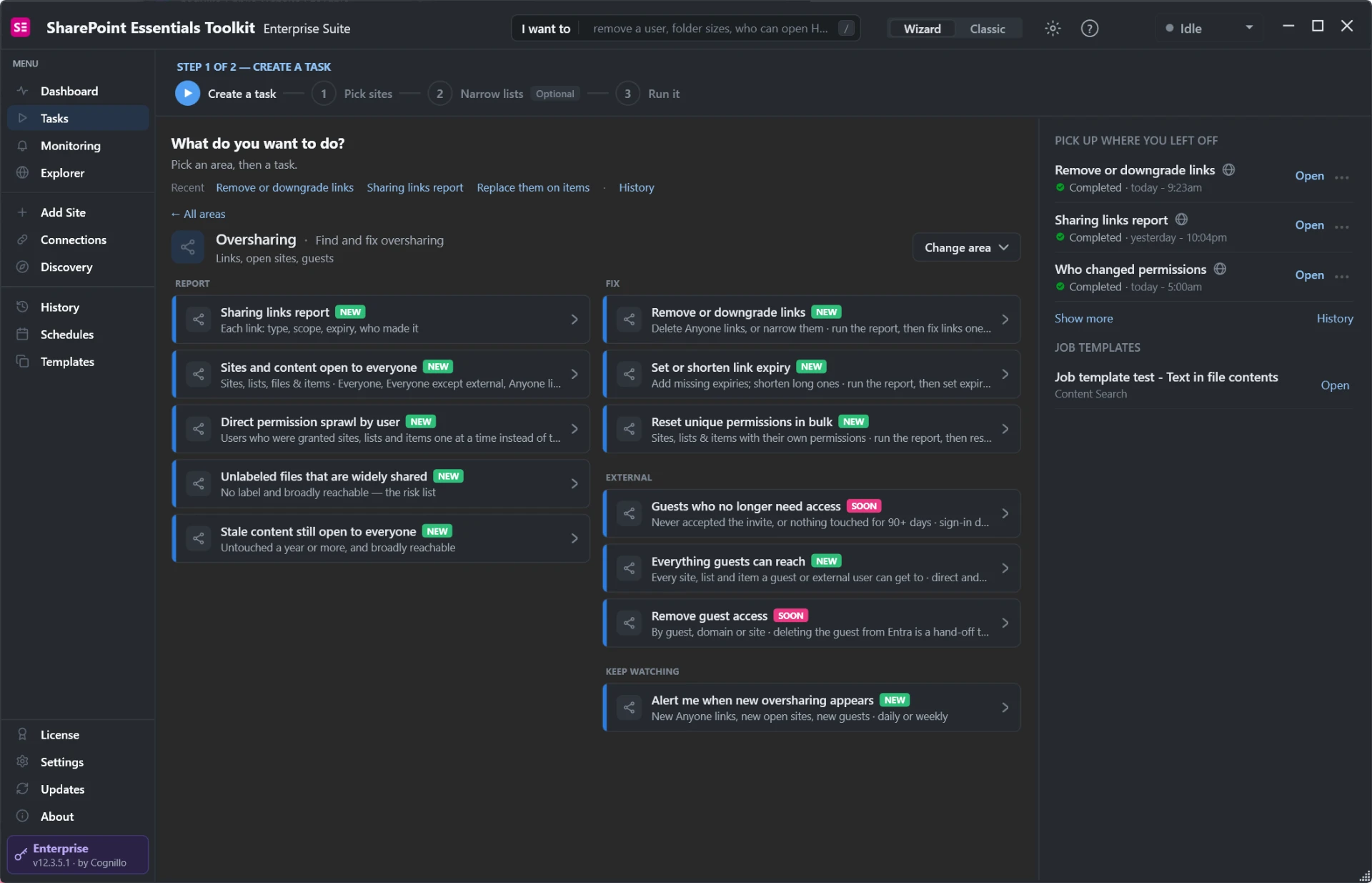This screenshot has width=1372, height=883.
Task: Open more options for Sharing links report job
Action: (1341, 226)
